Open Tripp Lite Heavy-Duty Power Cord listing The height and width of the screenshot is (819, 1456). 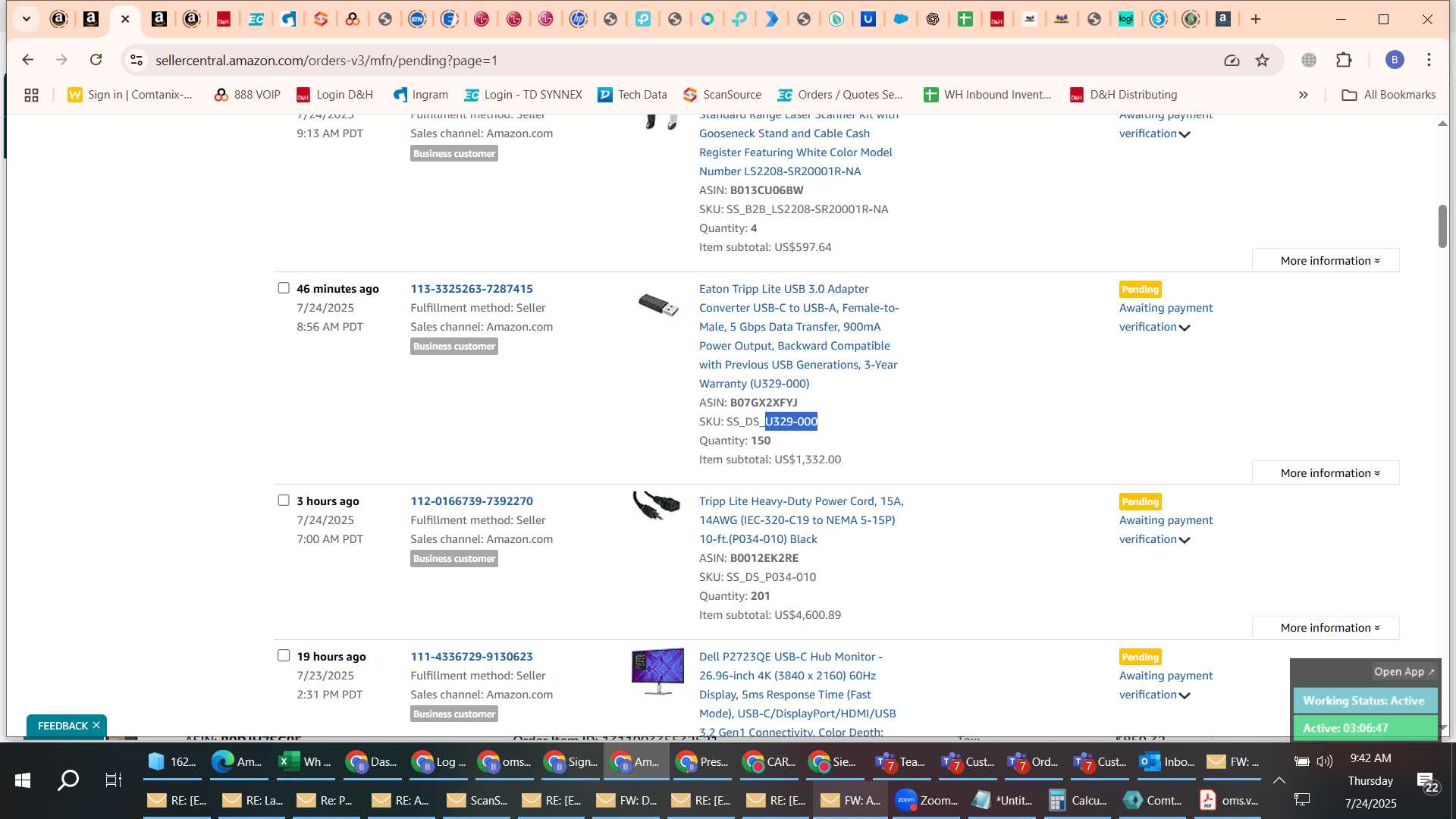tap(802, 520)
